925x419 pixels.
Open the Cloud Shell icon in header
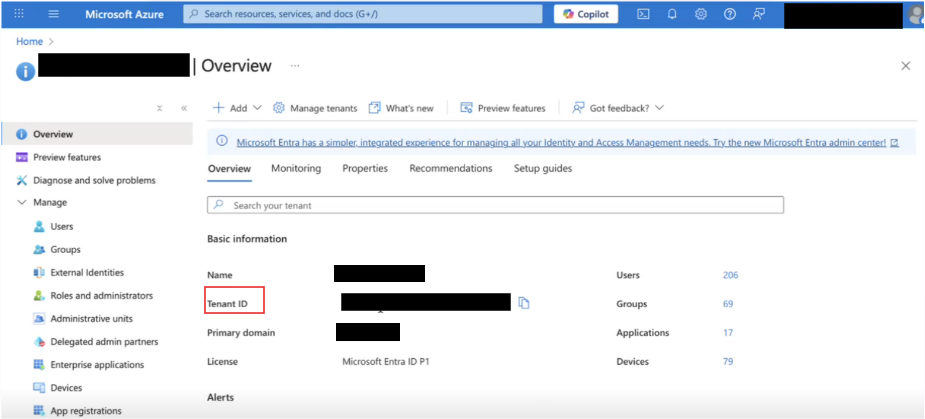click(x=644, y=14)
